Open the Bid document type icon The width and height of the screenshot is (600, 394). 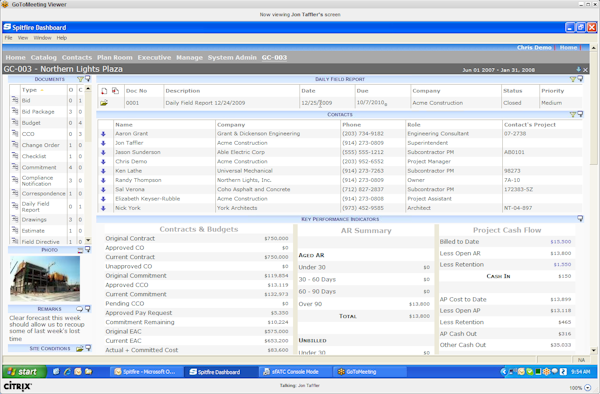[x=15, y=100]
